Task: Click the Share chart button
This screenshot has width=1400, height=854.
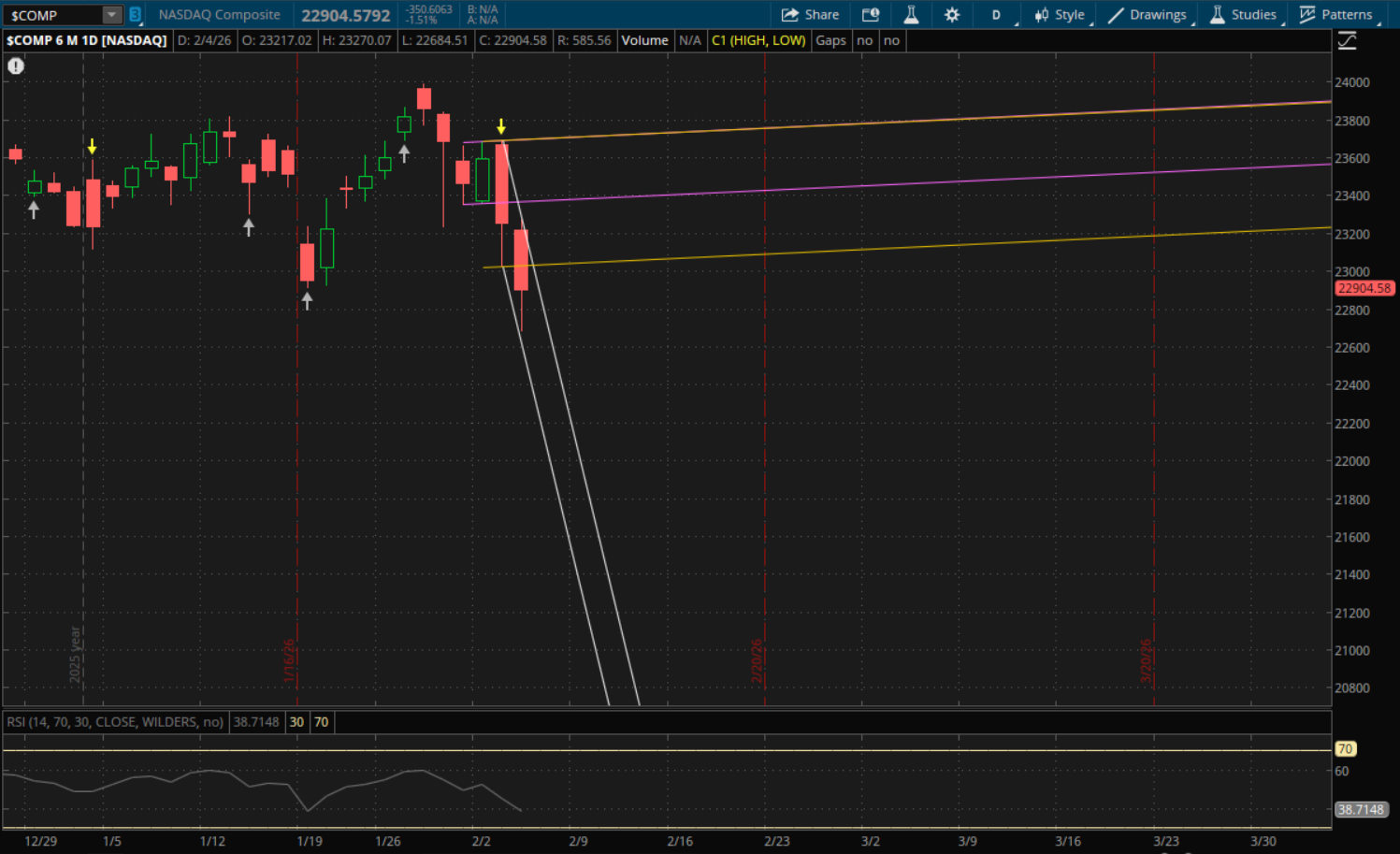Action: pos(810,15)
